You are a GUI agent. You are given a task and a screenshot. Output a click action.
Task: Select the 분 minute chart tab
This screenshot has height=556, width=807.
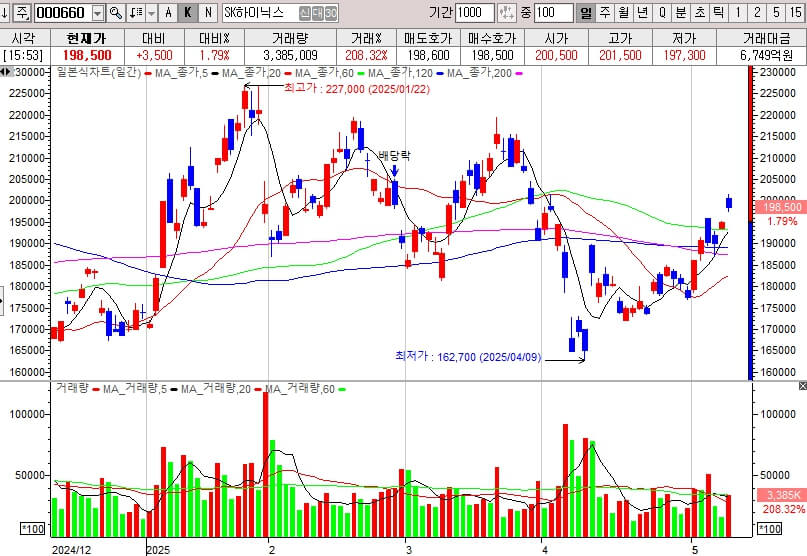[681, 12]
